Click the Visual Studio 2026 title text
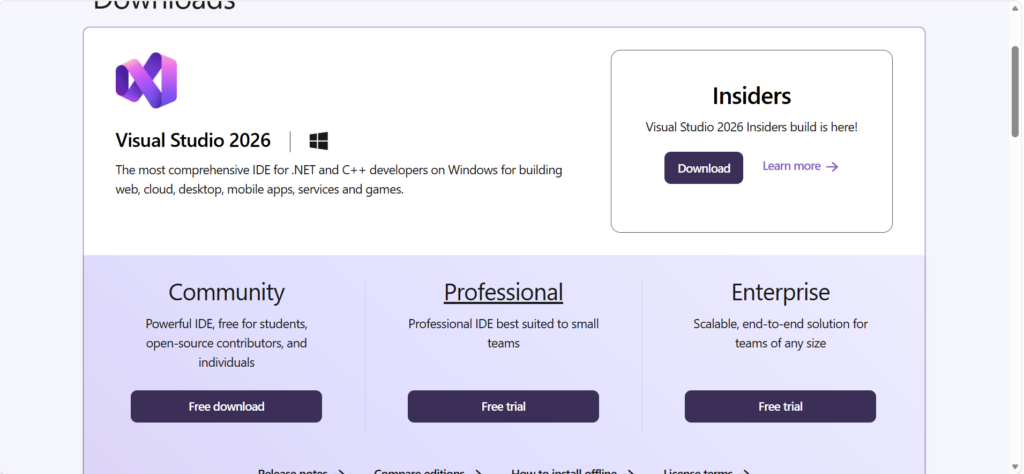 193,140
